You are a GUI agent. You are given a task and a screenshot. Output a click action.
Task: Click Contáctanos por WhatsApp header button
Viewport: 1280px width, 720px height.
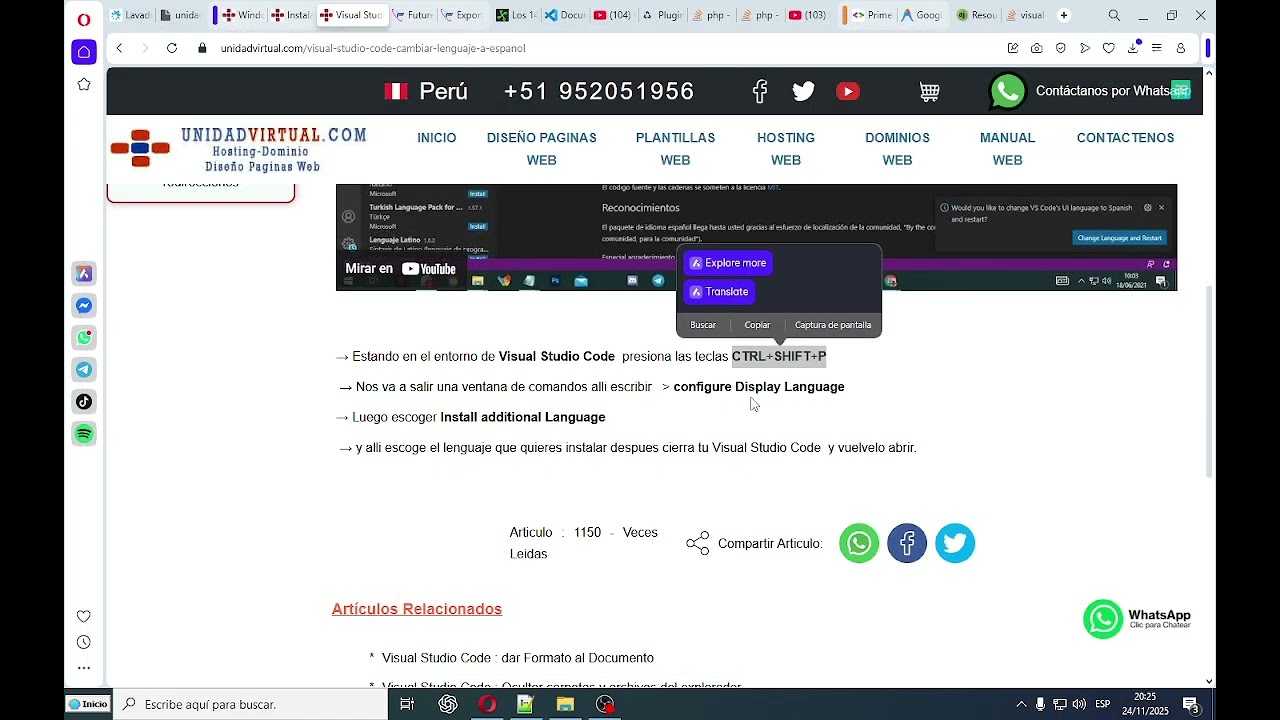point(1090,91)
